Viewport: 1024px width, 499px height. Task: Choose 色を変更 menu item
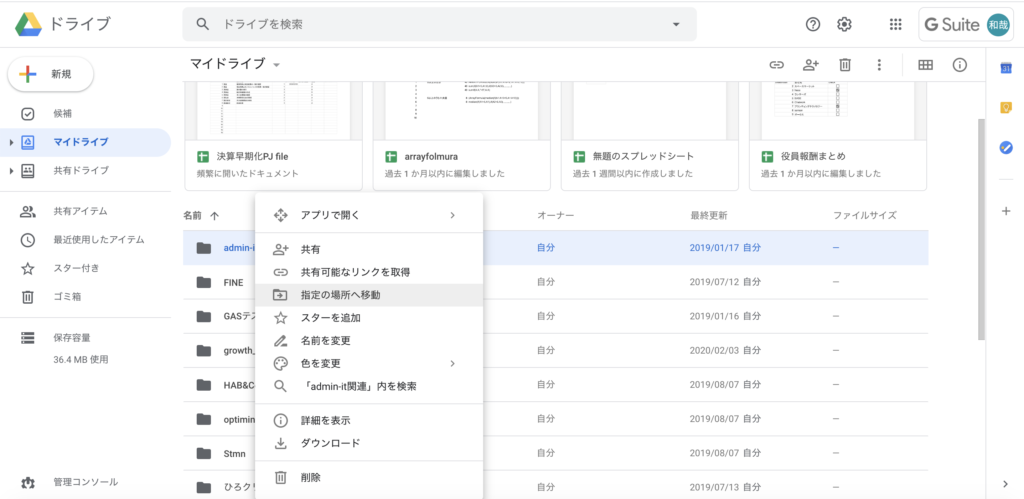[x=369, y=363]
